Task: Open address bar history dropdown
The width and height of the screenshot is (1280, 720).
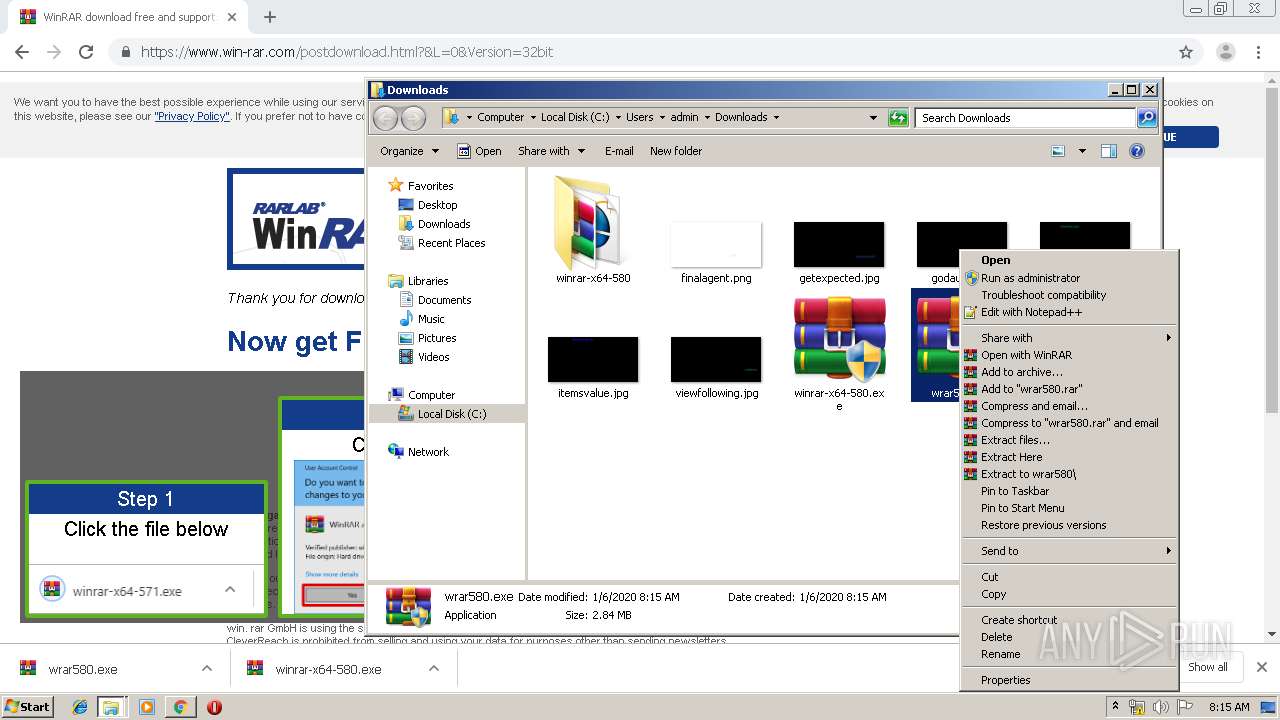Action: coord(873,118)
